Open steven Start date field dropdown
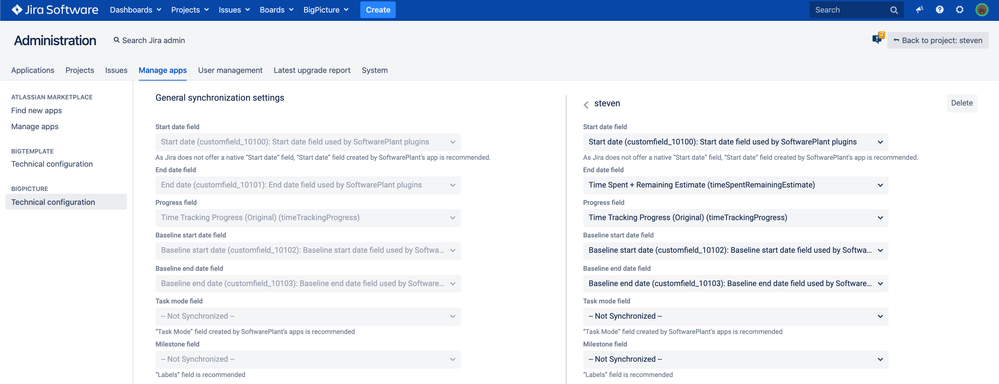Viewport: 999px width, 384px height. pos(735,141)
